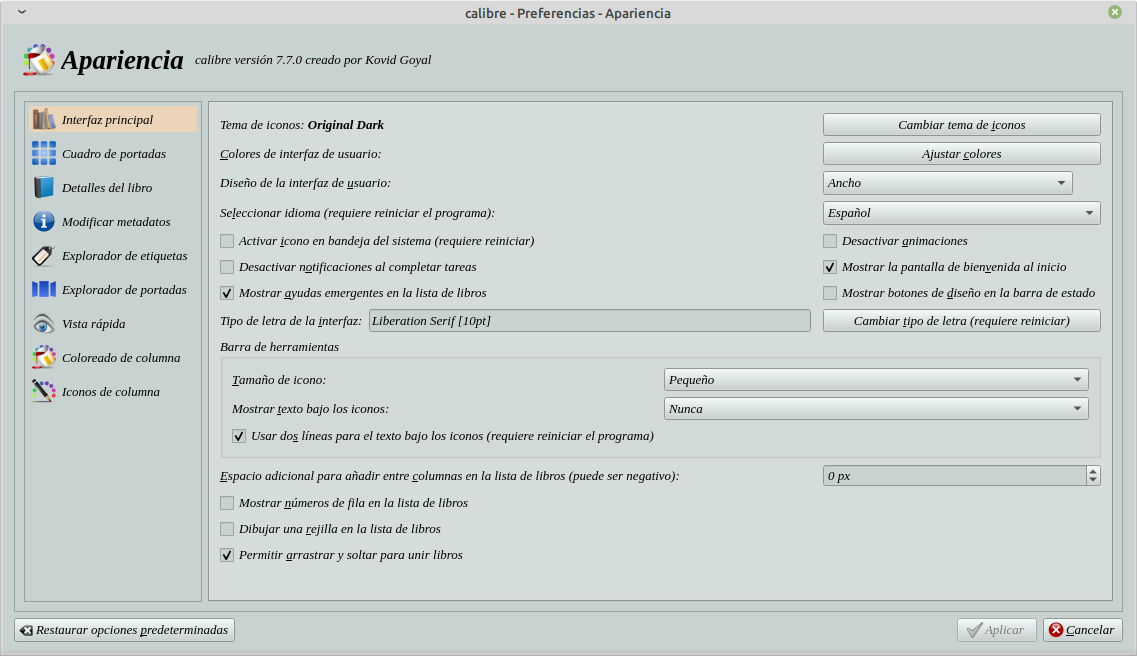Click the 'Colores de interfaz de usuario:' label
This screenshot has height=656, width=1137.
coord(300,154)
